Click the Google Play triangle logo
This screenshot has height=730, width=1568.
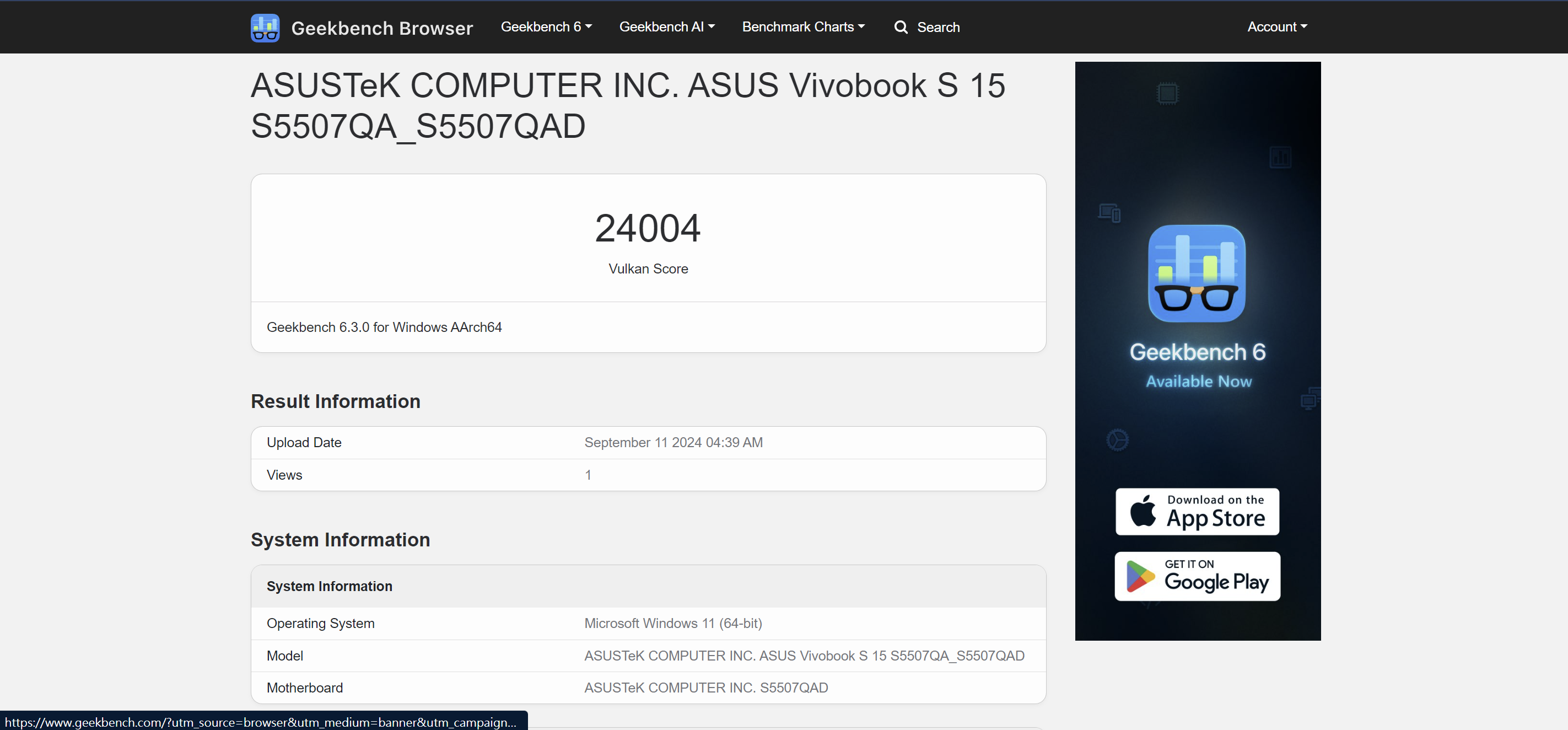tap(1139, 576)
